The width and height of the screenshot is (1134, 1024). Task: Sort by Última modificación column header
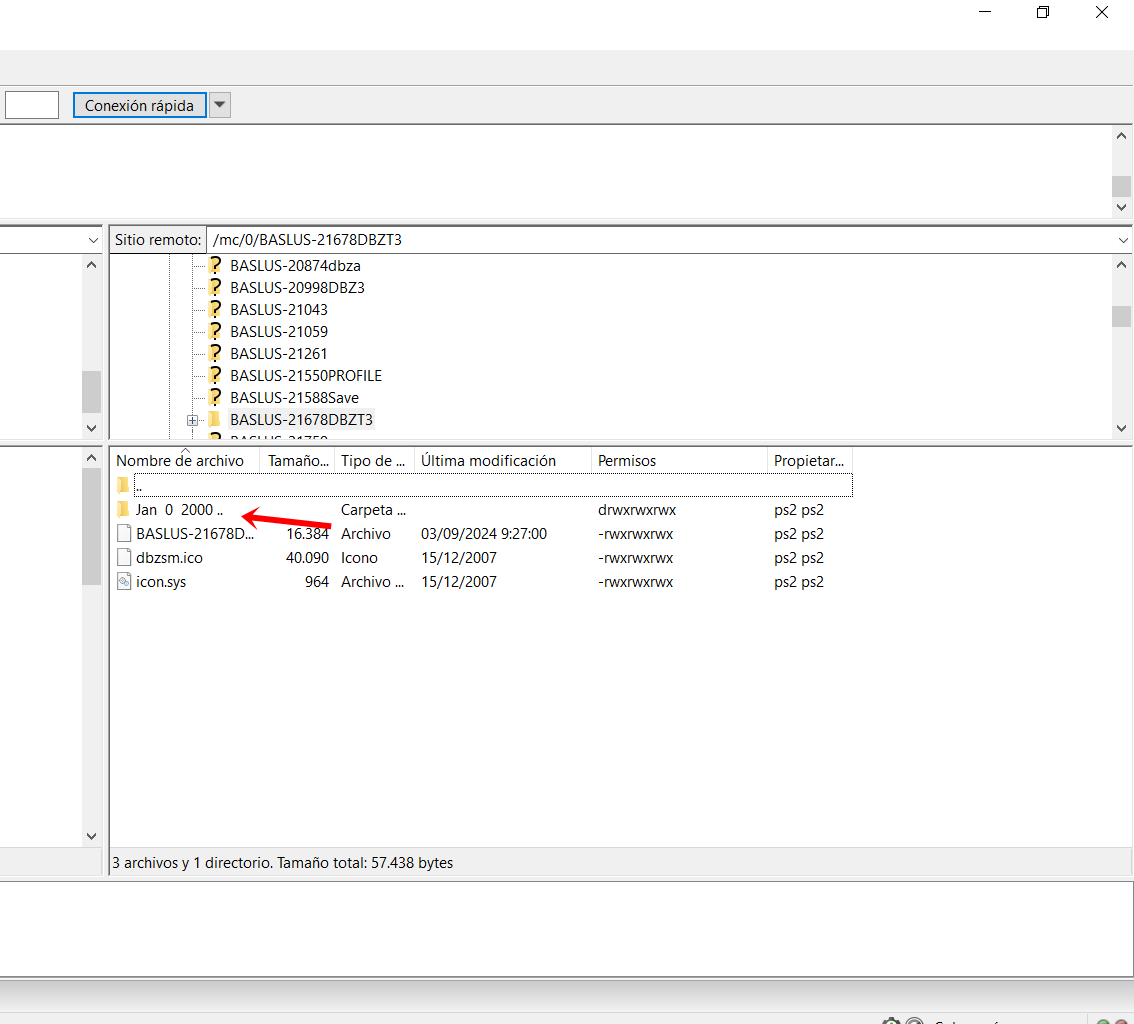[x=488, y=461]
